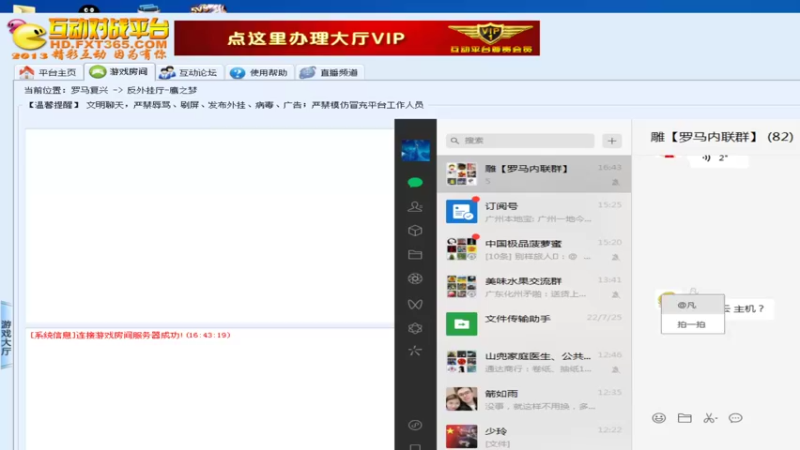Click the 当前位置 breadcrumb text
Screen dimensions: 800x450
[111, 90]
